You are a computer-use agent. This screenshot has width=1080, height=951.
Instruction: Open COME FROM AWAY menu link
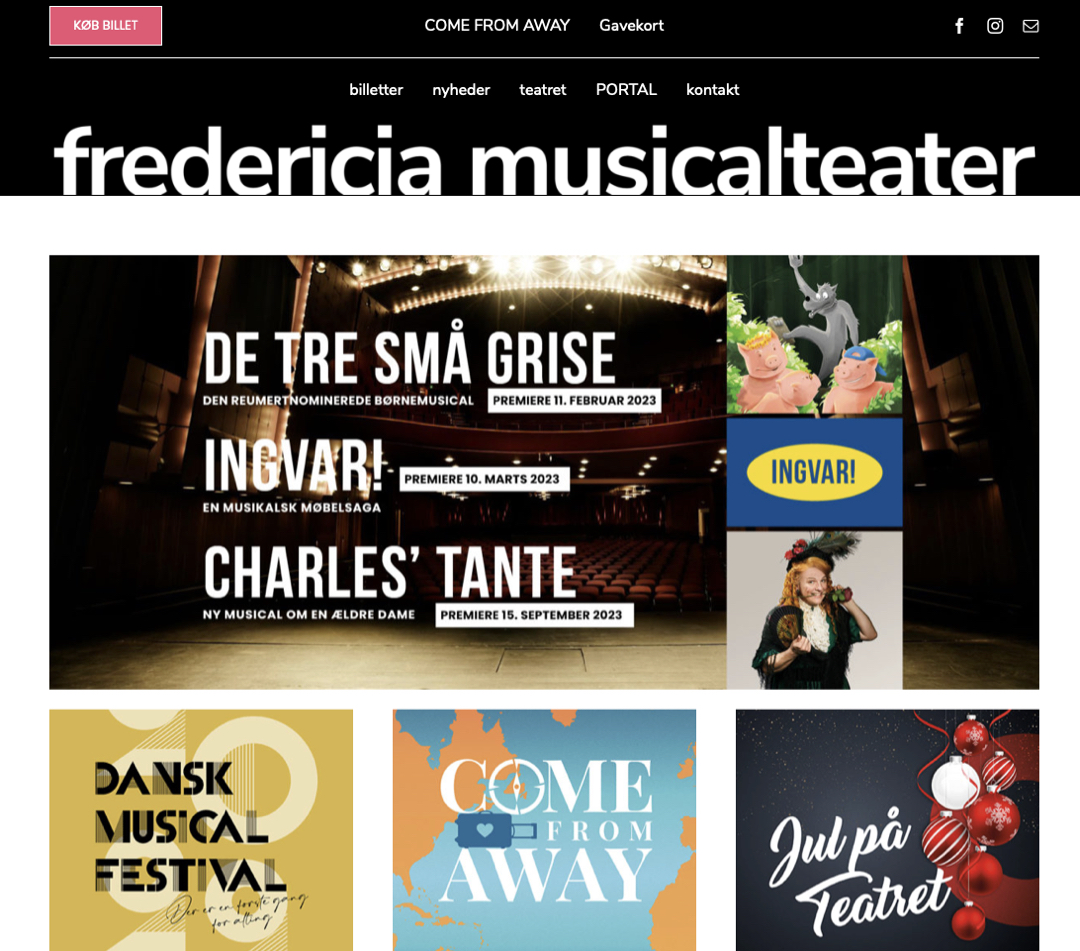point(497,25)
